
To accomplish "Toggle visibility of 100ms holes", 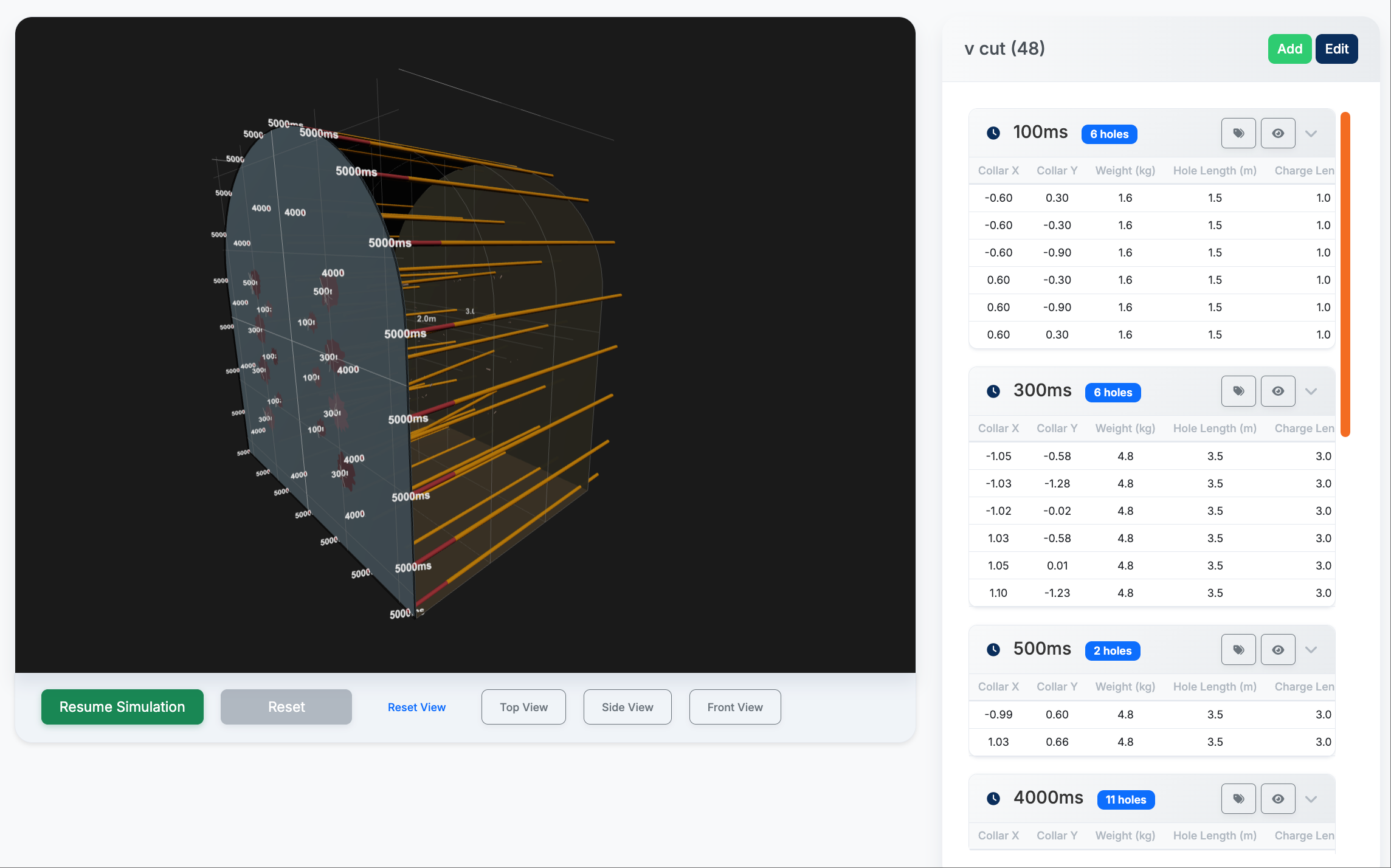I will point(1277,133).
